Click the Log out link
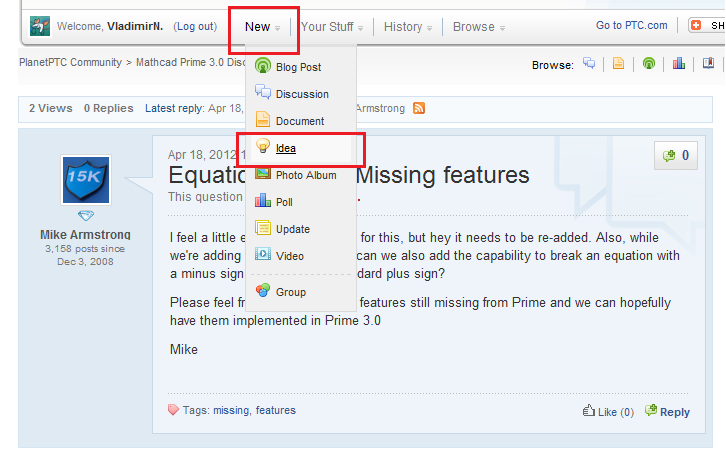The width and height of the screenshot is (726, 455). point(195,26)
